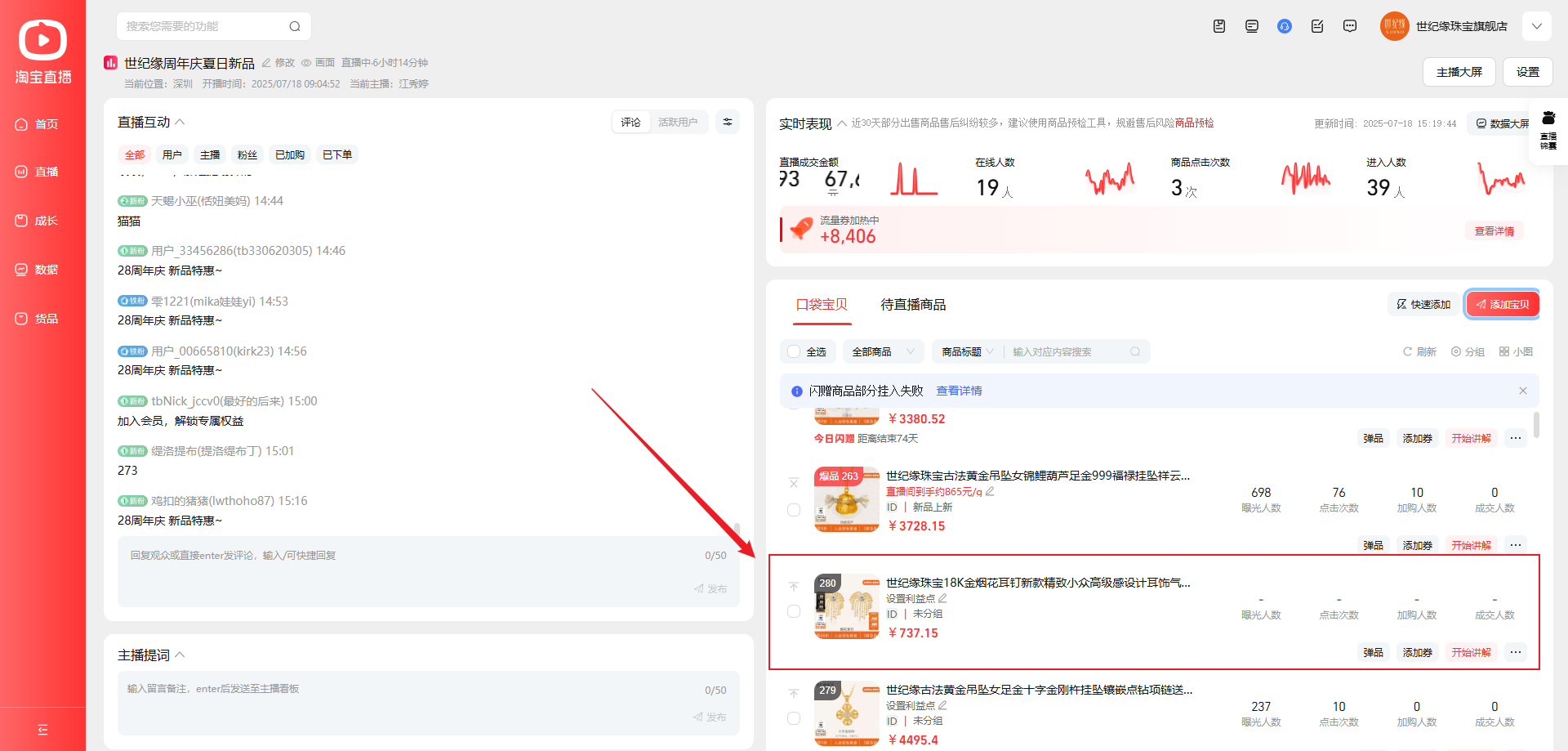The height and width of the screenshot is (751, 1568).
Task: Open the 全部商品 dropdown filter
Action: pos(882,352)
